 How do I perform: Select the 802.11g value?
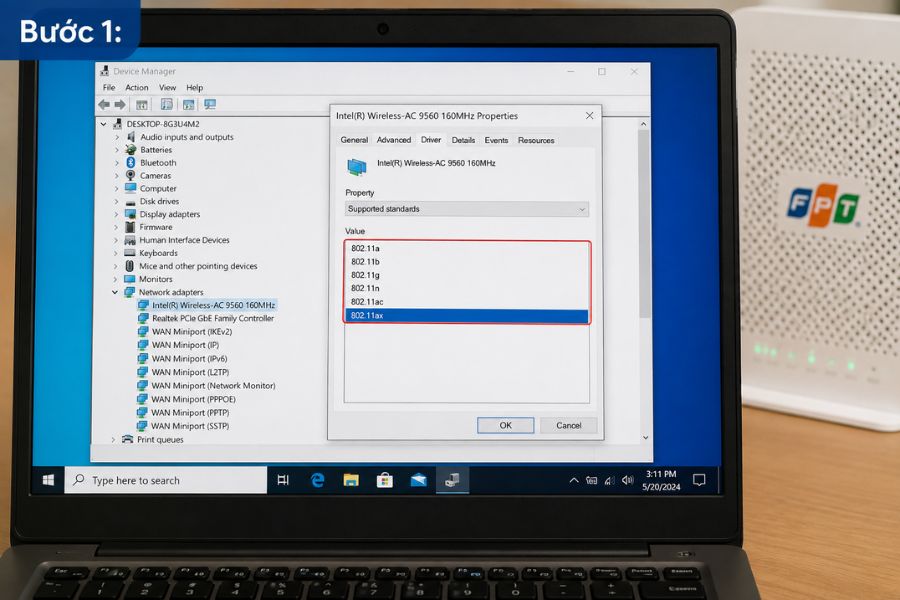[467, 275]
